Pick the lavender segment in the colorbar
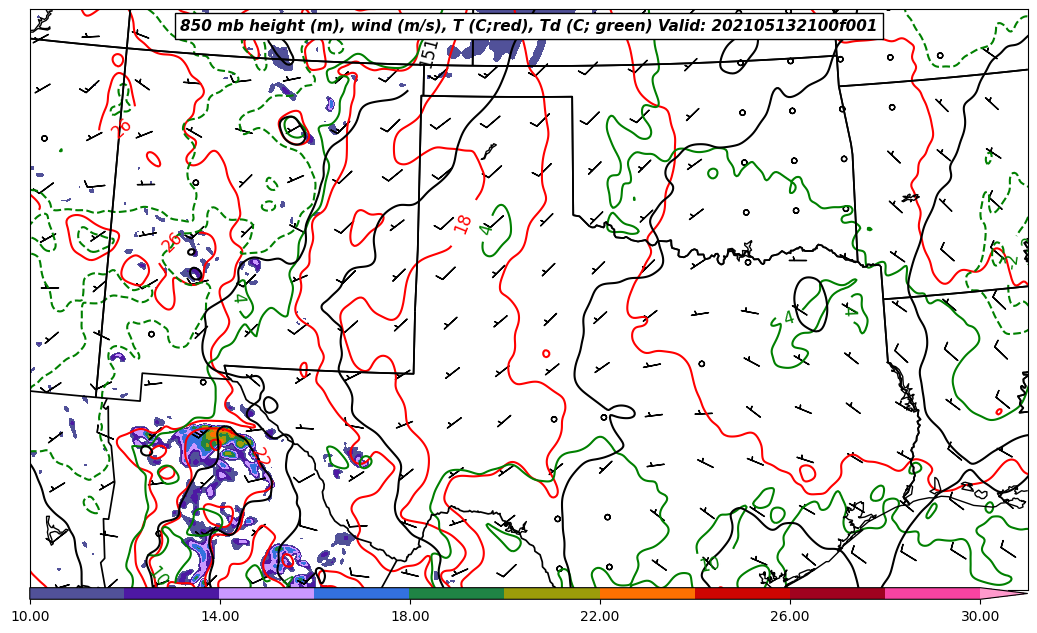Screen dimensions: 1037x633 267,593
